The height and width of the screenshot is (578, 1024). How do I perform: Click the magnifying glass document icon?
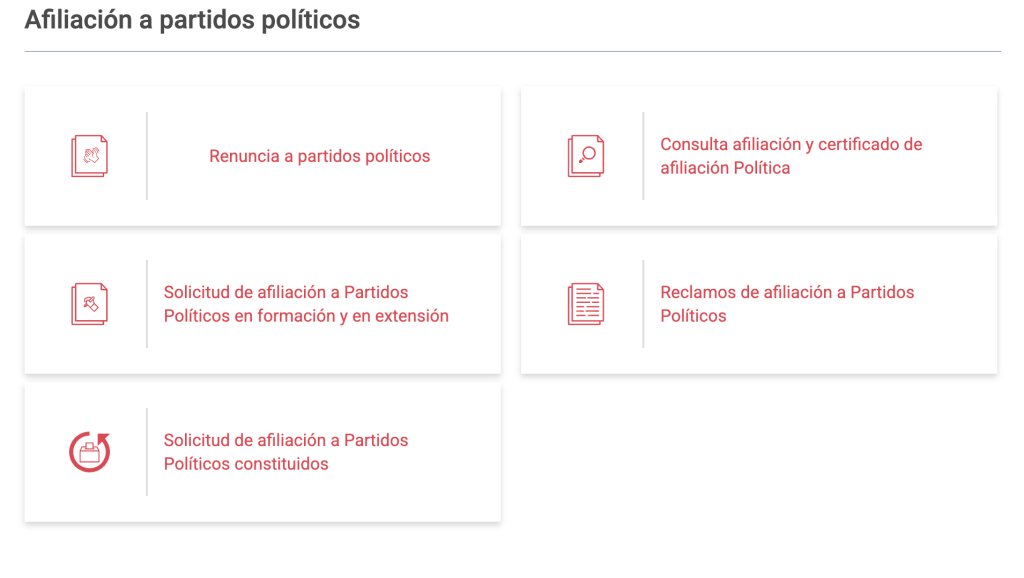pos(585,157)
